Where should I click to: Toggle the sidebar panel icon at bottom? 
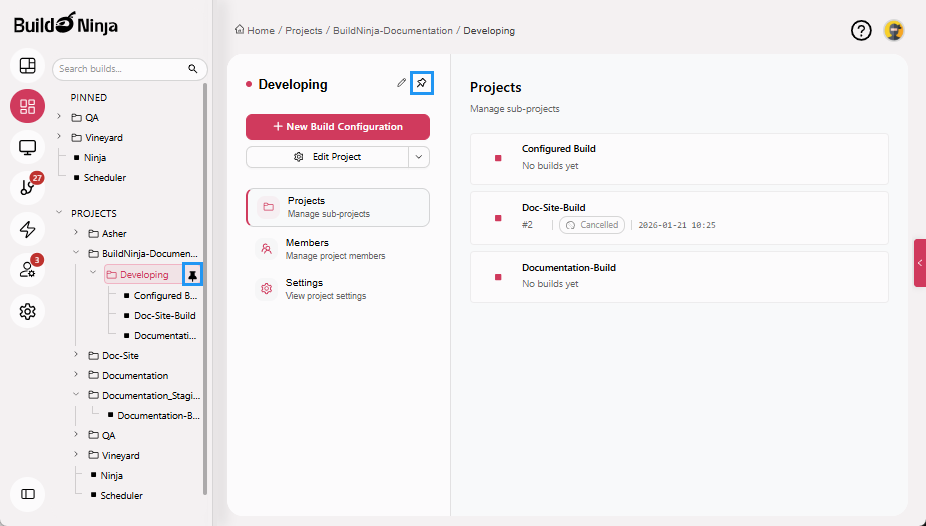28,494
